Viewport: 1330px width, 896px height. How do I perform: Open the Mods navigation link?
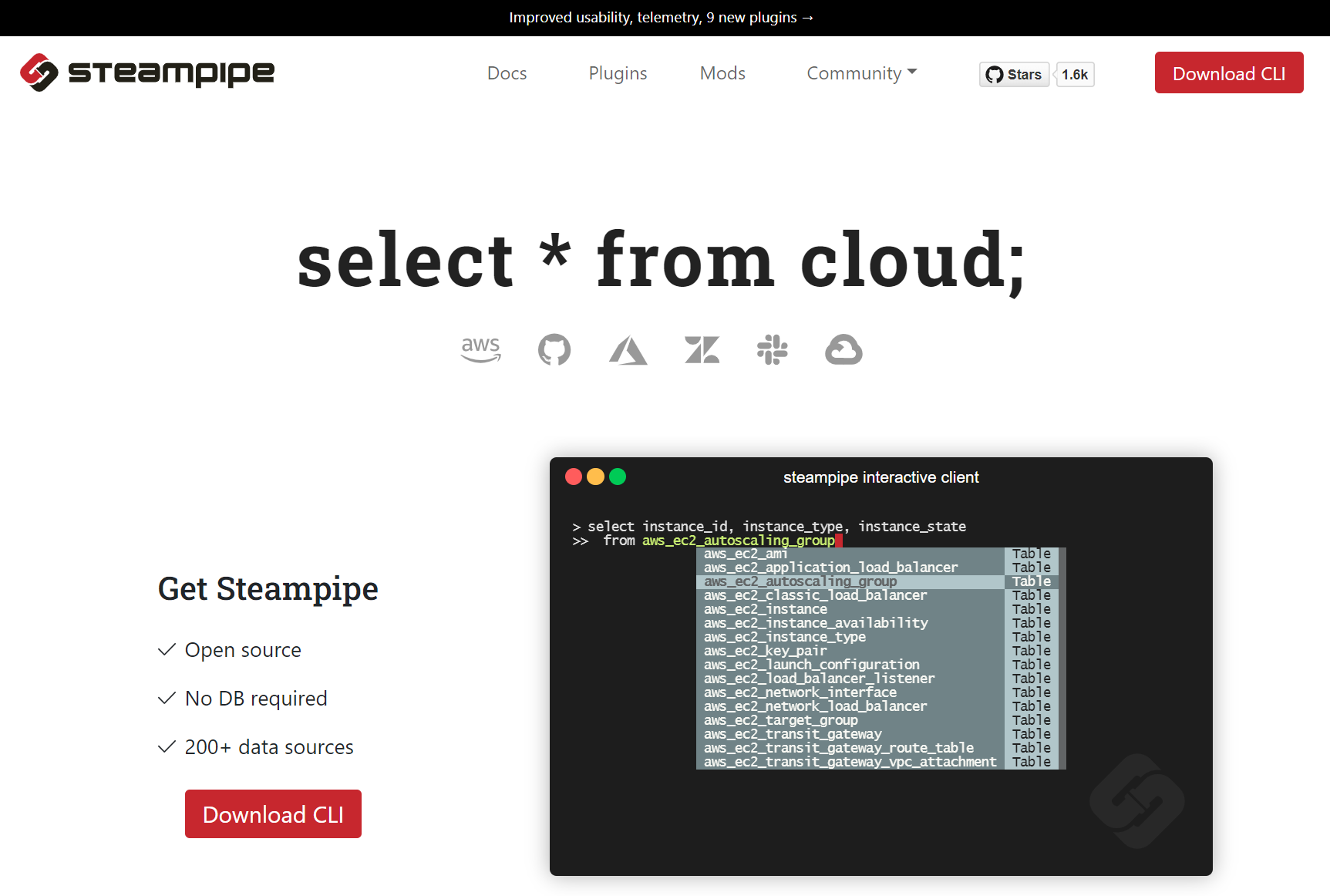tap(722, 73)
